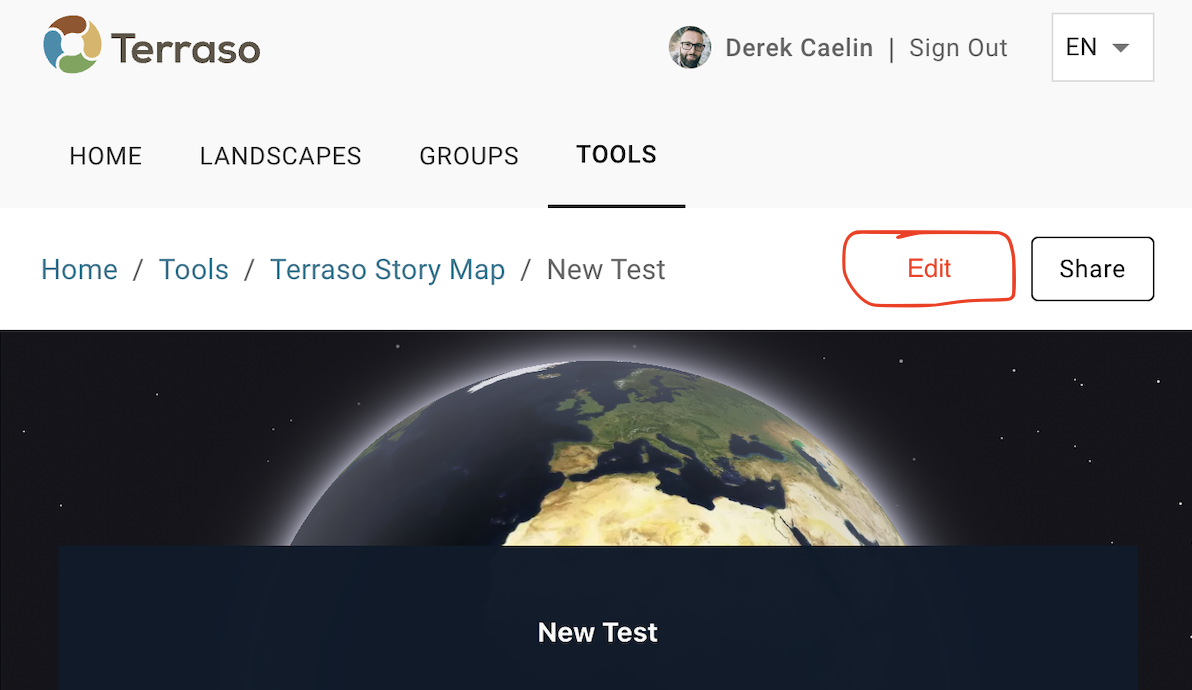1192x690 pixels.
Task: Select the GROUPS navigation item
Action: click(x=468, y=156)
